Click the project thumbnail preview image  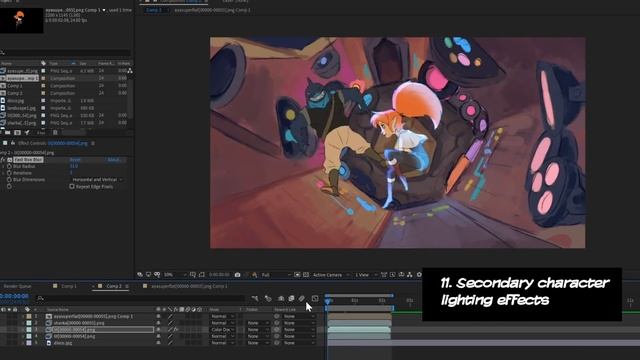tap(22, 20)
